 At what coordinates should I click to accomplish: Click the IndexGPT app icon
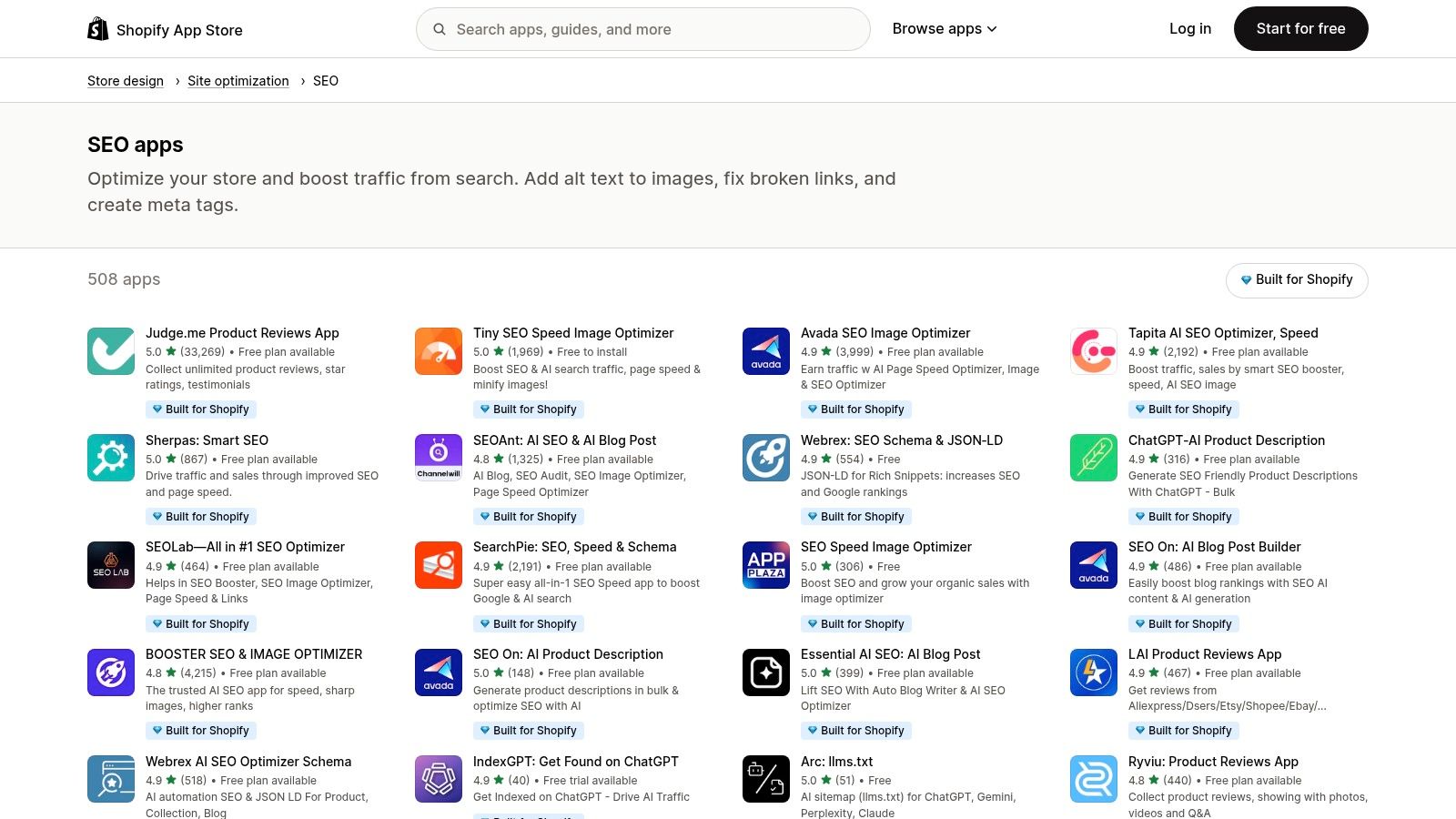(x=438, y=779)
